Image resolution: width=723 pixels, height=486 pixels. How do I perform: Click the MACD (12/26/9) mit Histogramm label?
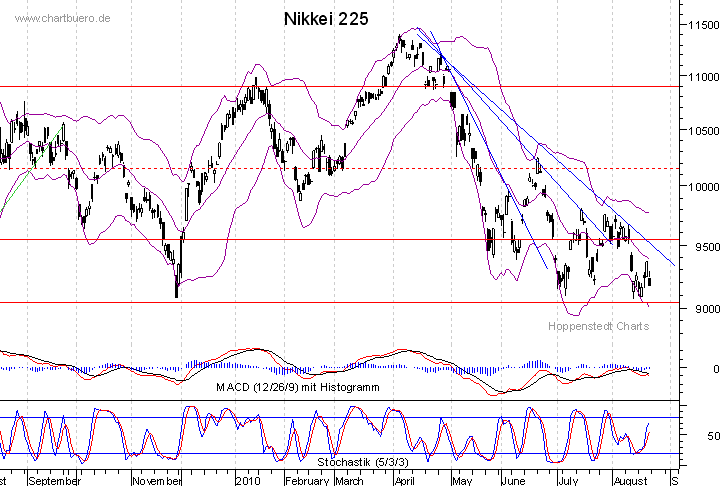[298, 387]
